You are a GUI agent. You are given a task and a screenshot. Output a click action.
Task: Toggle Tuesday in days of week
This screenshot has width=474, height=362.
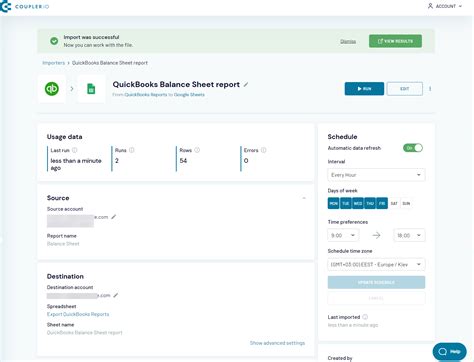(x=346, y=203)
